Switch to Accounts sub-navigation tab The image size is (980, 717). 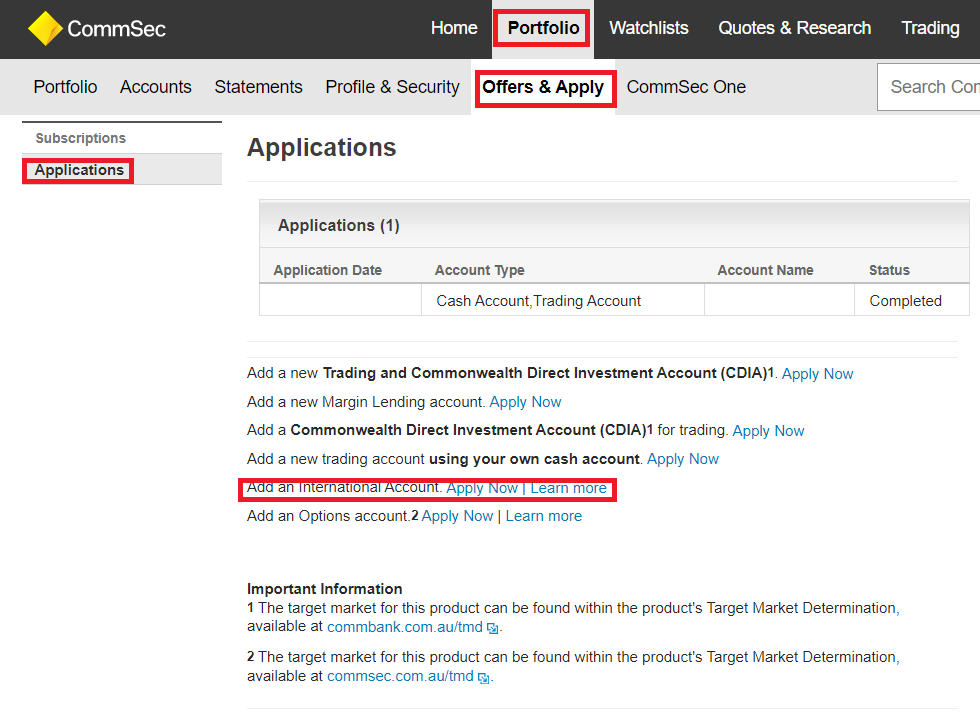click(x=156, y=87)
